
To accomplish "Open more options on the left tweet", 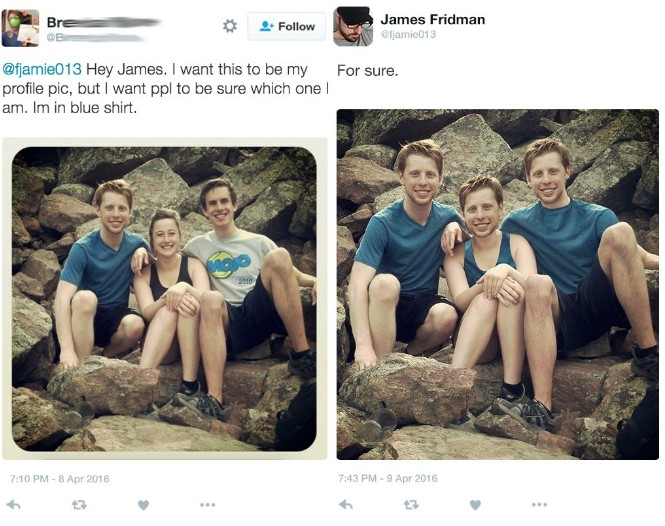I will coord(208,505).
